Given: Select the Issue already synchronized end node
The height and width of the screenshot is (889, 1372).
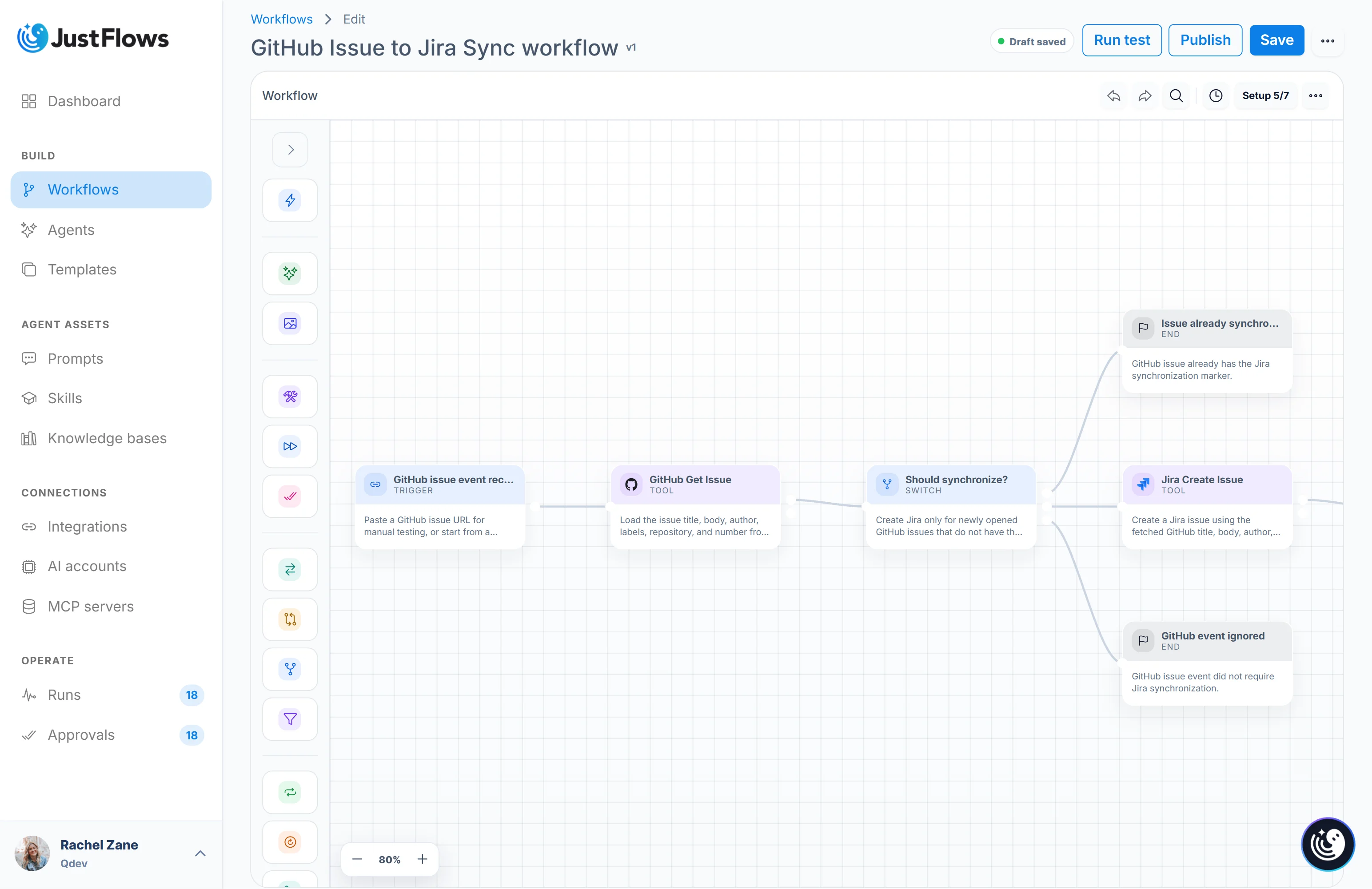Looking at the screenshot, I should [1208, 351].
